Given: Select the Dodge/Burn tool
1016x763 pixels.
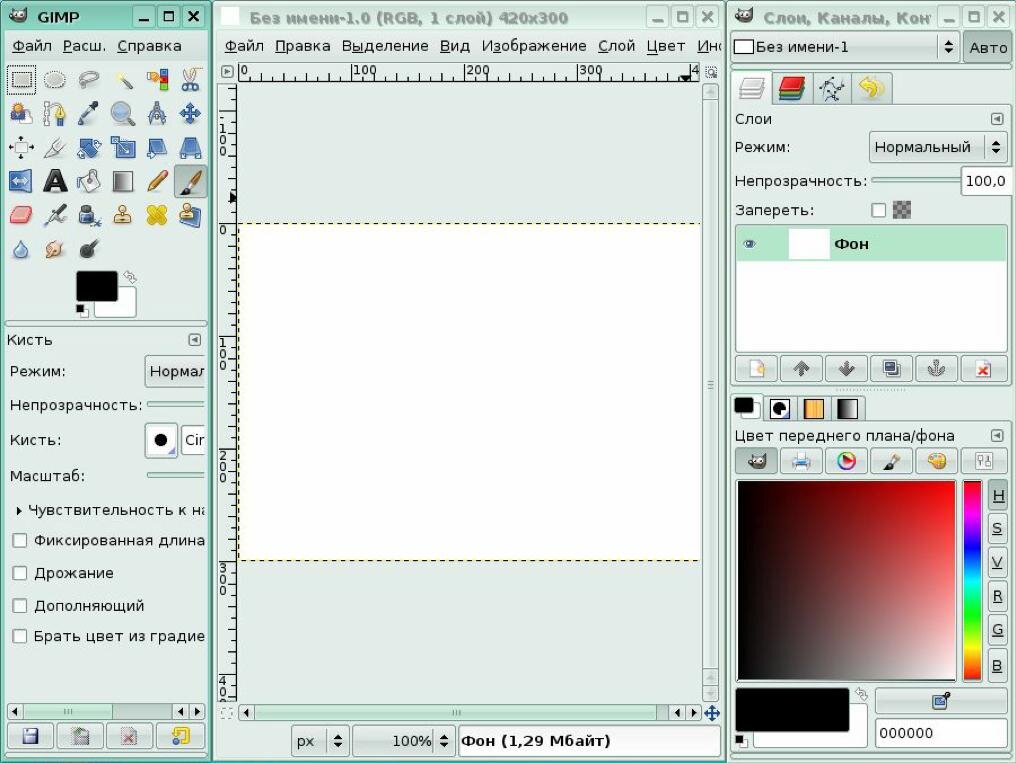Looking at the screenshot, I should [89, 249].
